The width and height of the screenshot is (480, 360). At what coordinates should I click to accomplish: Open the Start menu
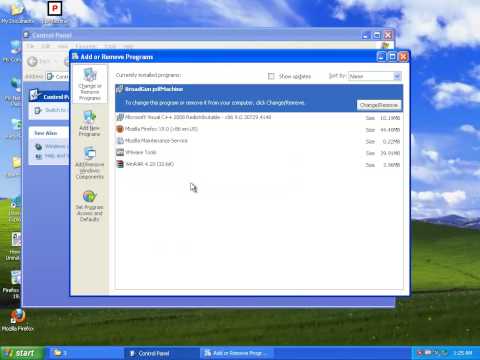pyautogui.click(x=22, y=353)
